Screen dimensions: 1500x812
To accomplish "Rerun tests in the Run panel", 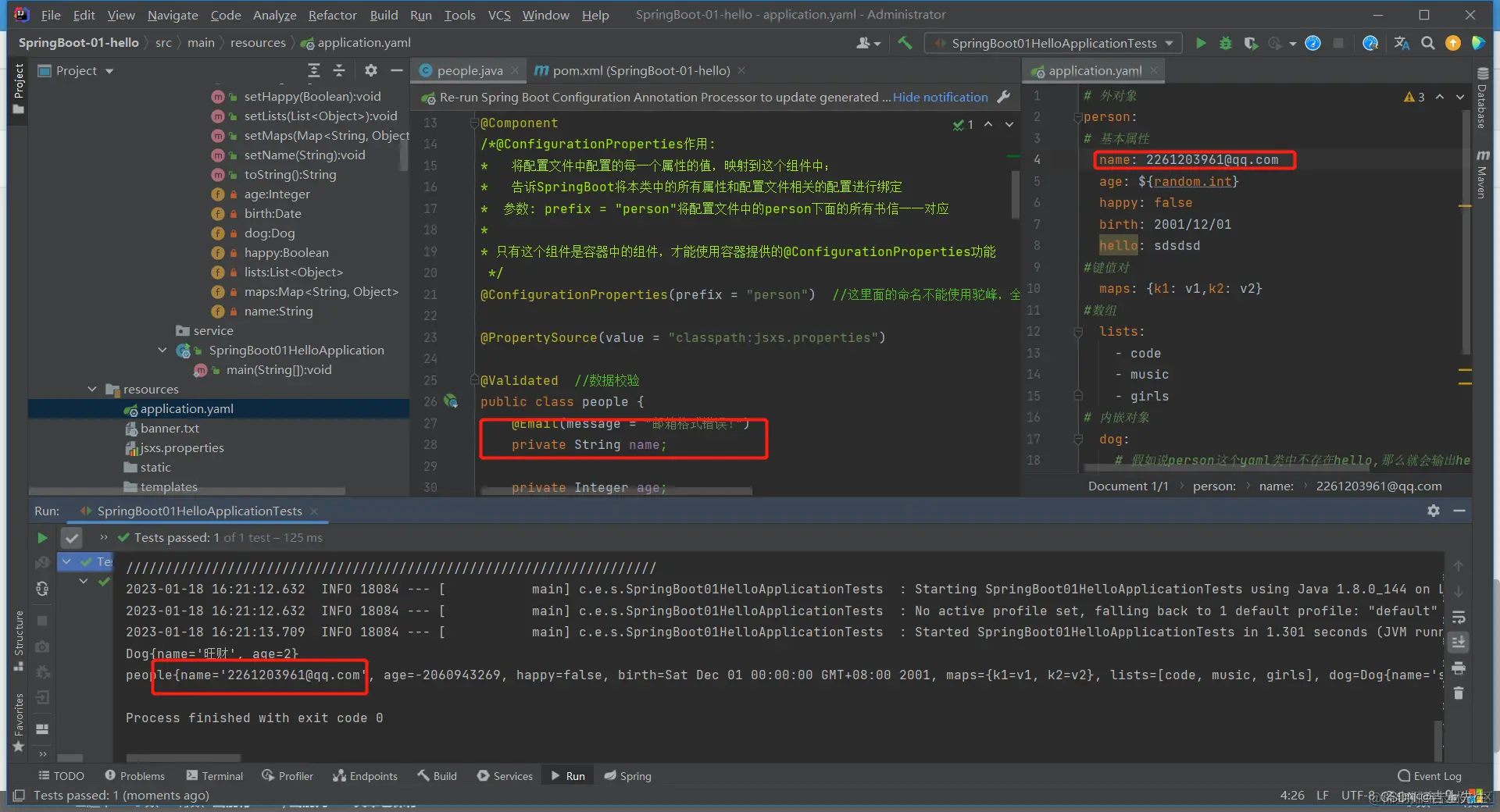I will point(42,537).
